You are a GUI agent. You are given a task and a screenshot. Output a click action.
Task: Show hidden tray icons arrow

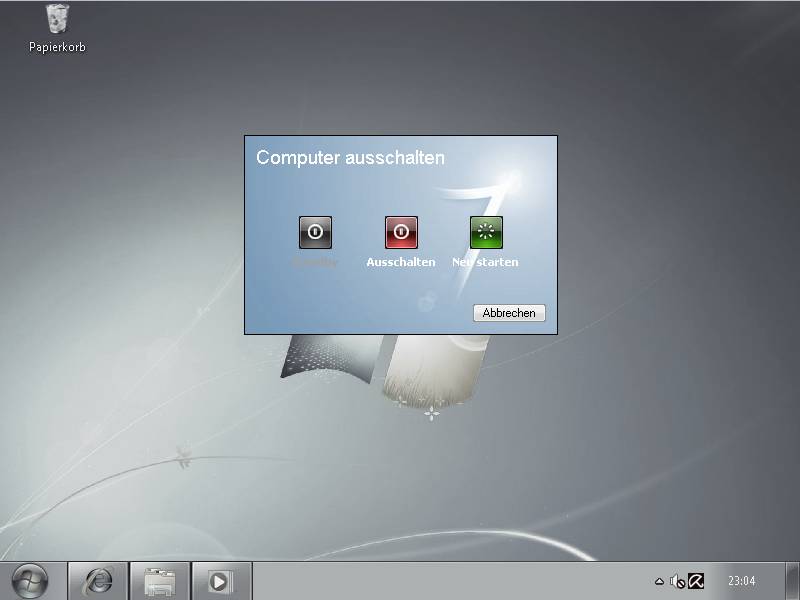[x=659, y=581]
